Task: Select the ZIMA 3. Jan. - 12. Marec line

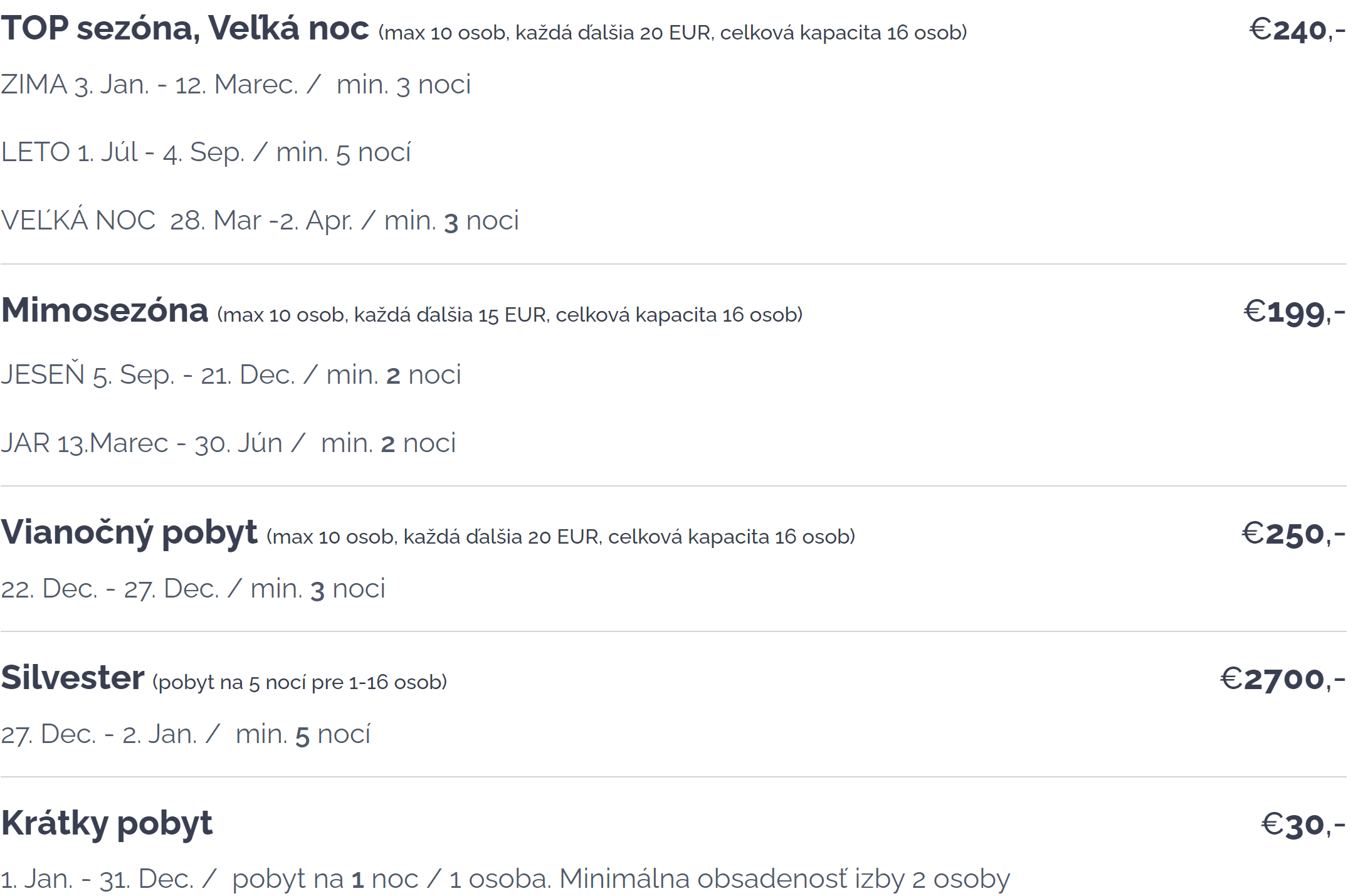Action: point(236,85)
